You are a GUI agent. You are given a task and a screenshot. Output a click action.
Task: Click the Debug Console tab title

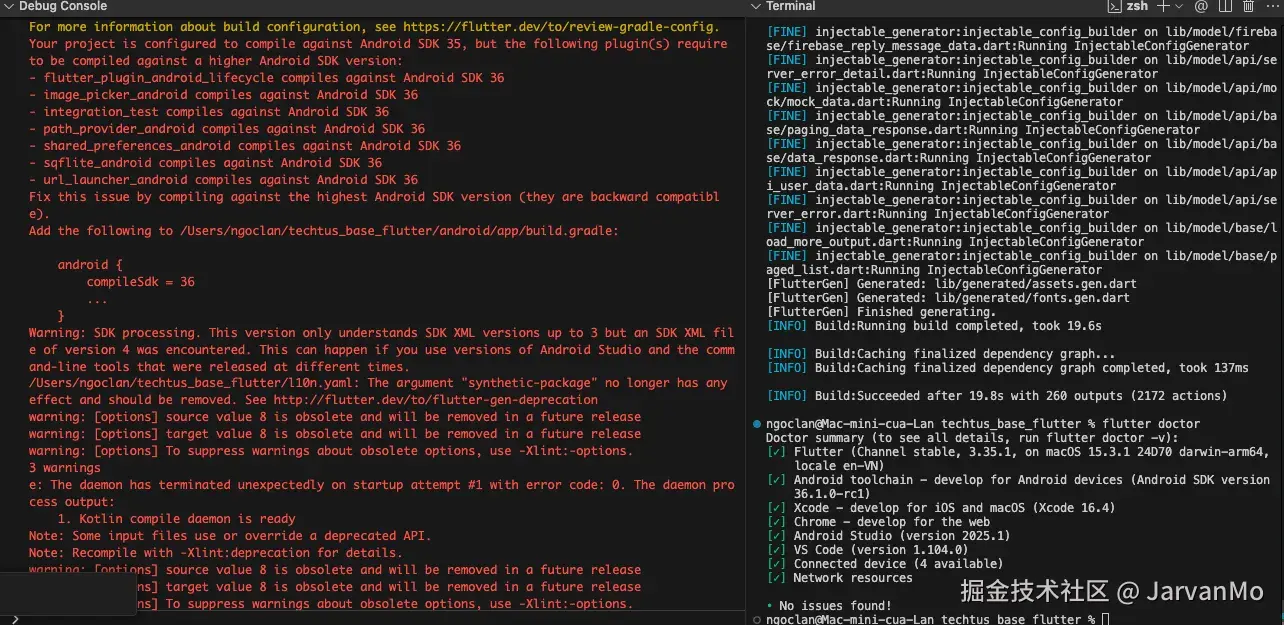(x=63, y=6)
